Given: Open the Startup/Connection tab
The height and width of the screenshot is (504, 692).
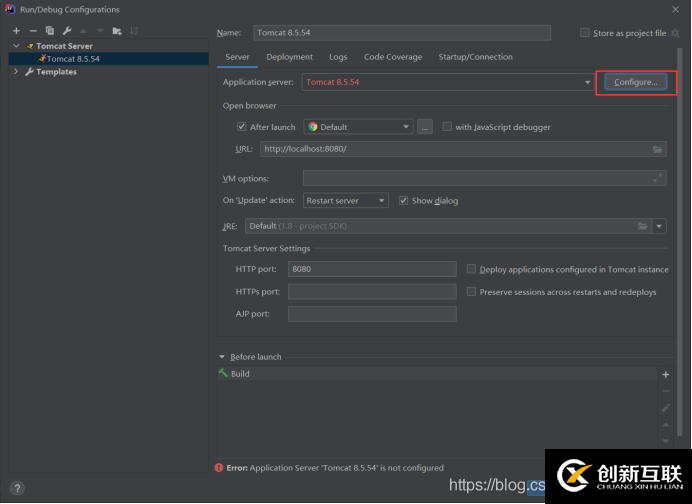Looking at the screenshot, I should [475, 57].
